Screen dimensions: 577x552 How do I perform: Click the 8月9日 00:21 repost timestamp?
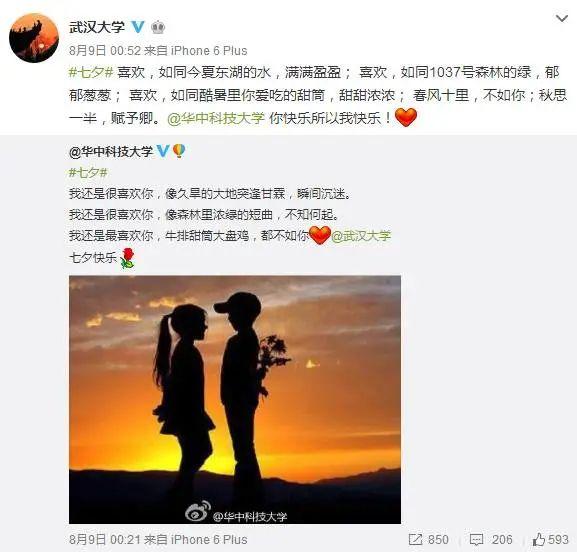click(105, 540)
